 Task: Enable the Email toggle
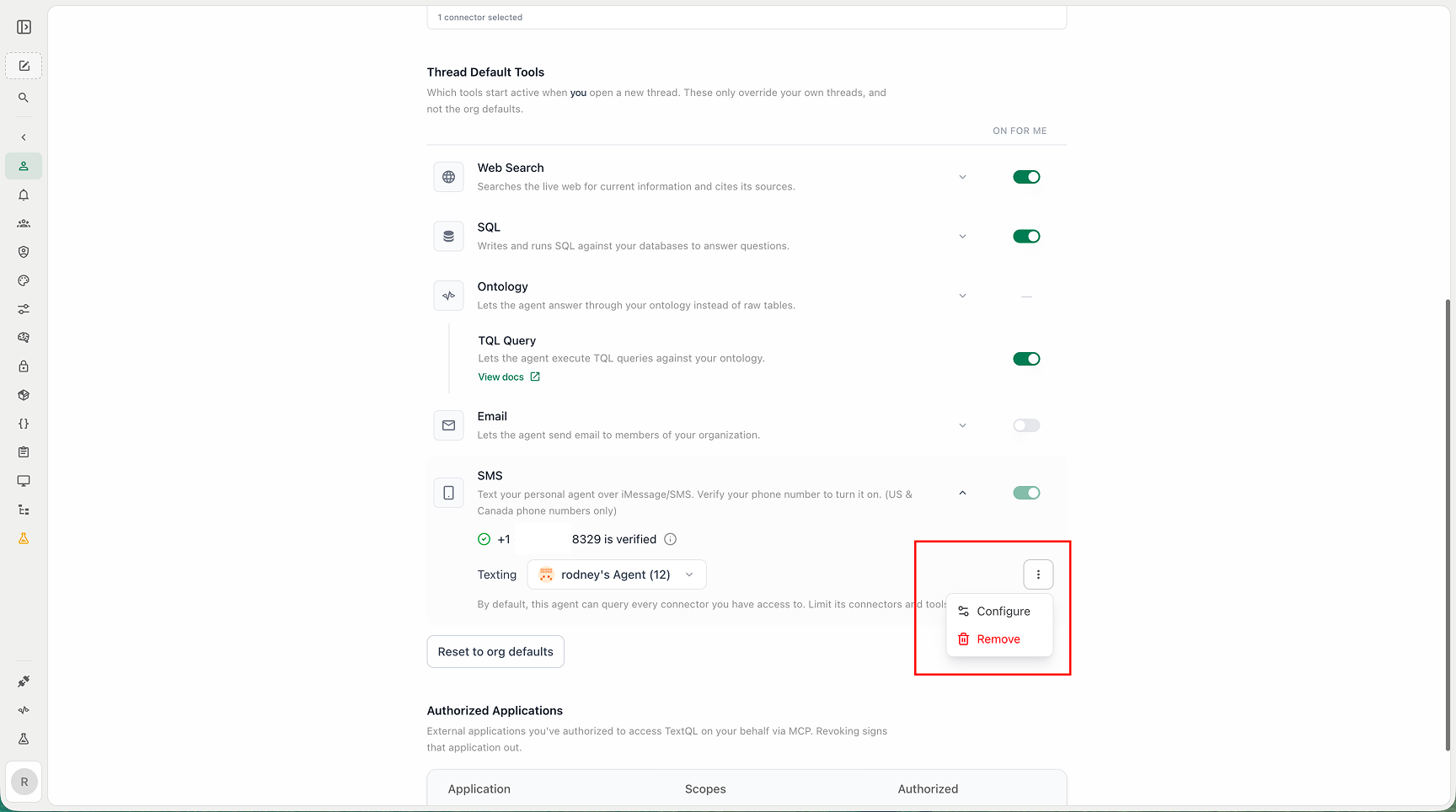pos(1026,425)
